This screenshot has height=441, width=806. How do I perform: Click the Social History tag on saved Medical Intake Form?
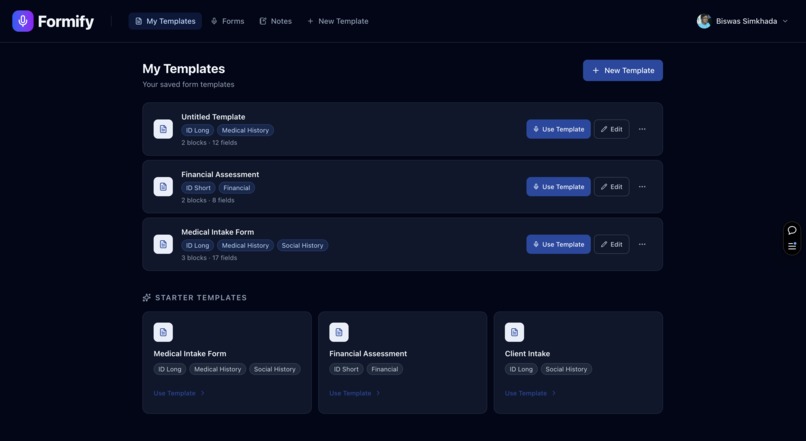(302, 246)
